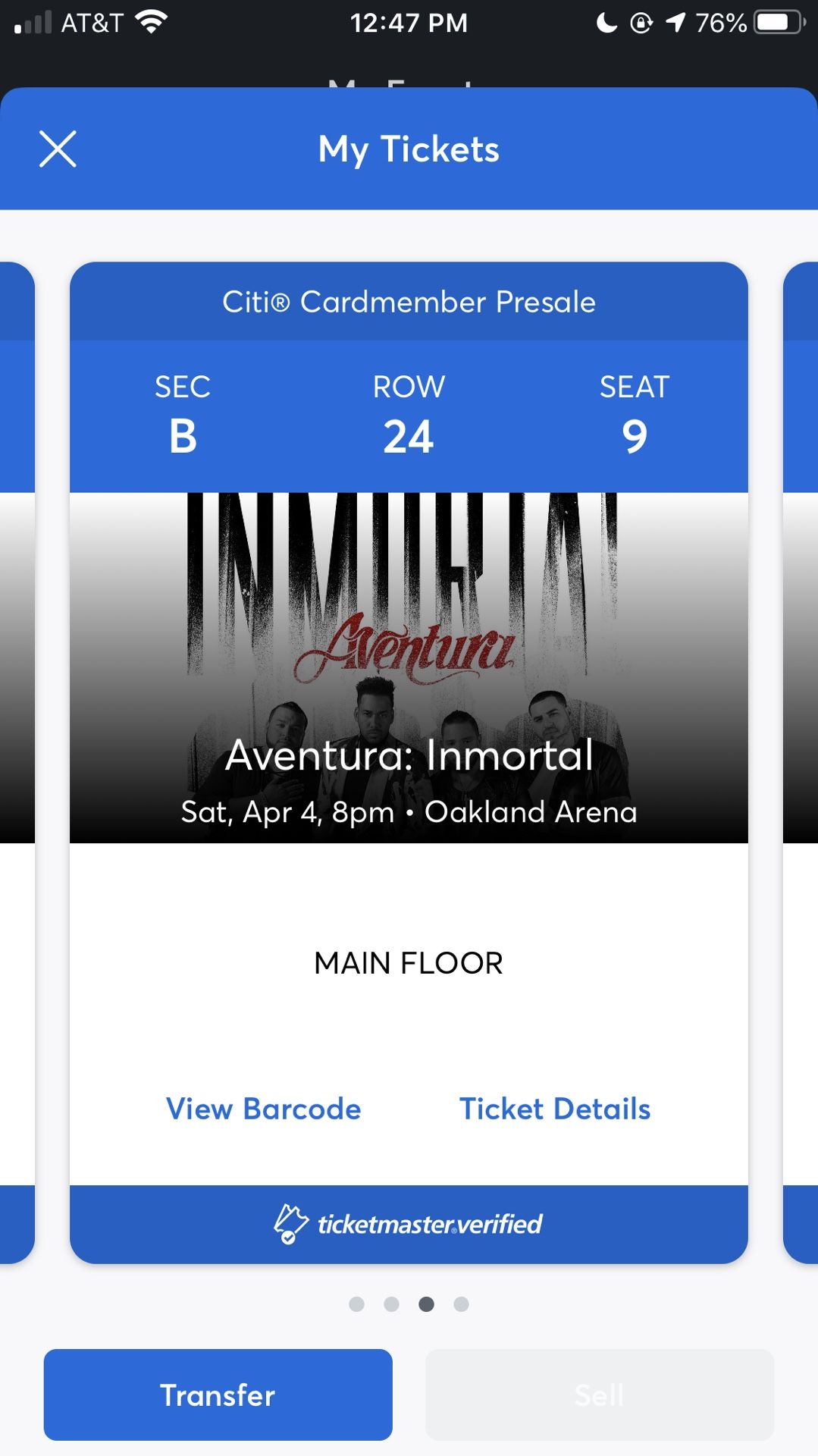This screenshot has width=818, height=1456.
Task: Tap the cellular signal bars icon
Action: click(33, 23)
